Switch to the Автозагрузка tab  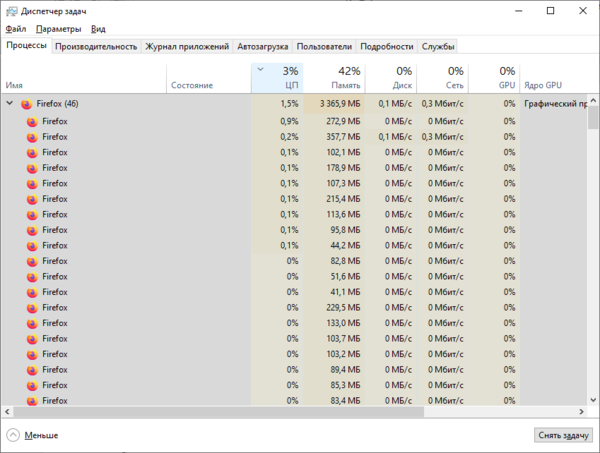263,46
